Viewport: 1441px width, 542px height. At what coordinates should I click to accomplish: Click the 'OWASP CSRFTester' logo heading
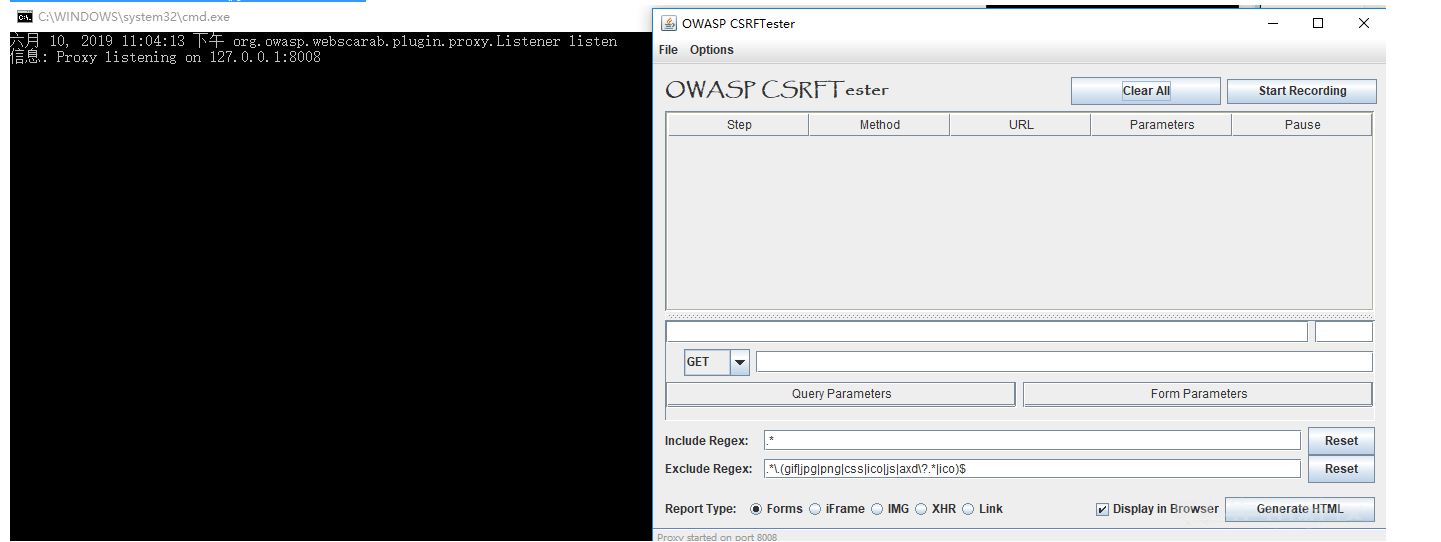(x=777, y=90)
